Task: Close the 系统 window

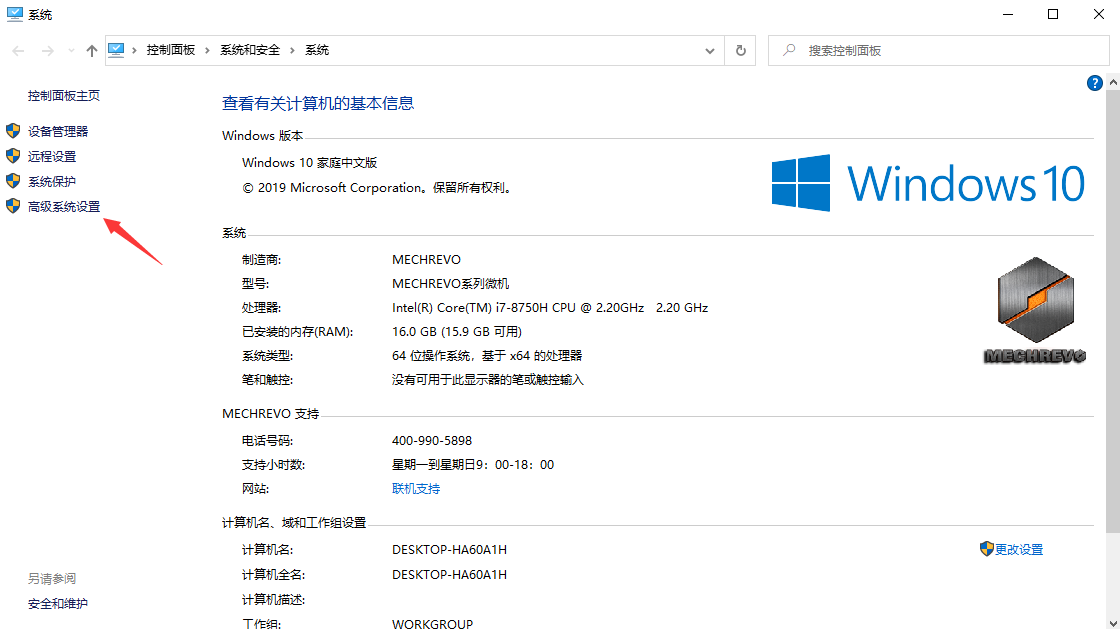Action: click(x=1099, y=14)
